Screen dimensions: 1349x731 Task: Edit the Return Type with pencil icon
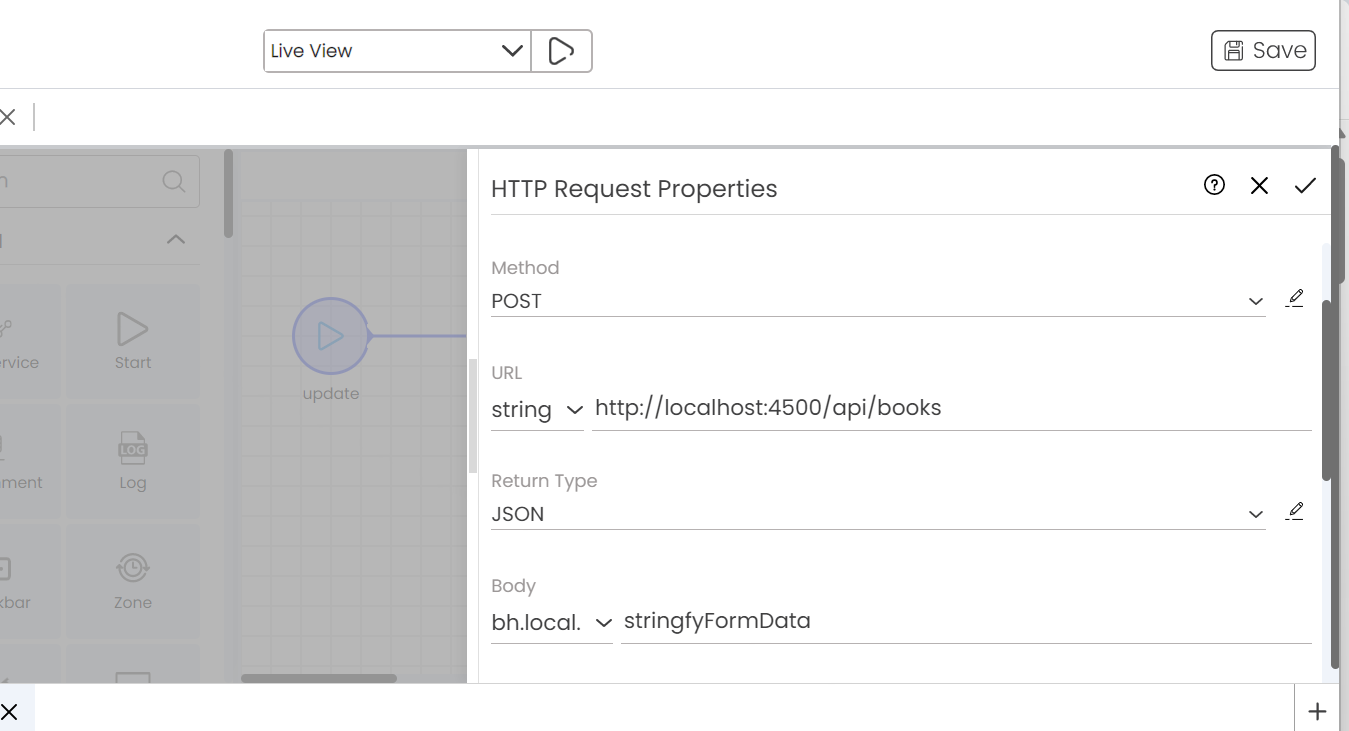point(1295,511)
